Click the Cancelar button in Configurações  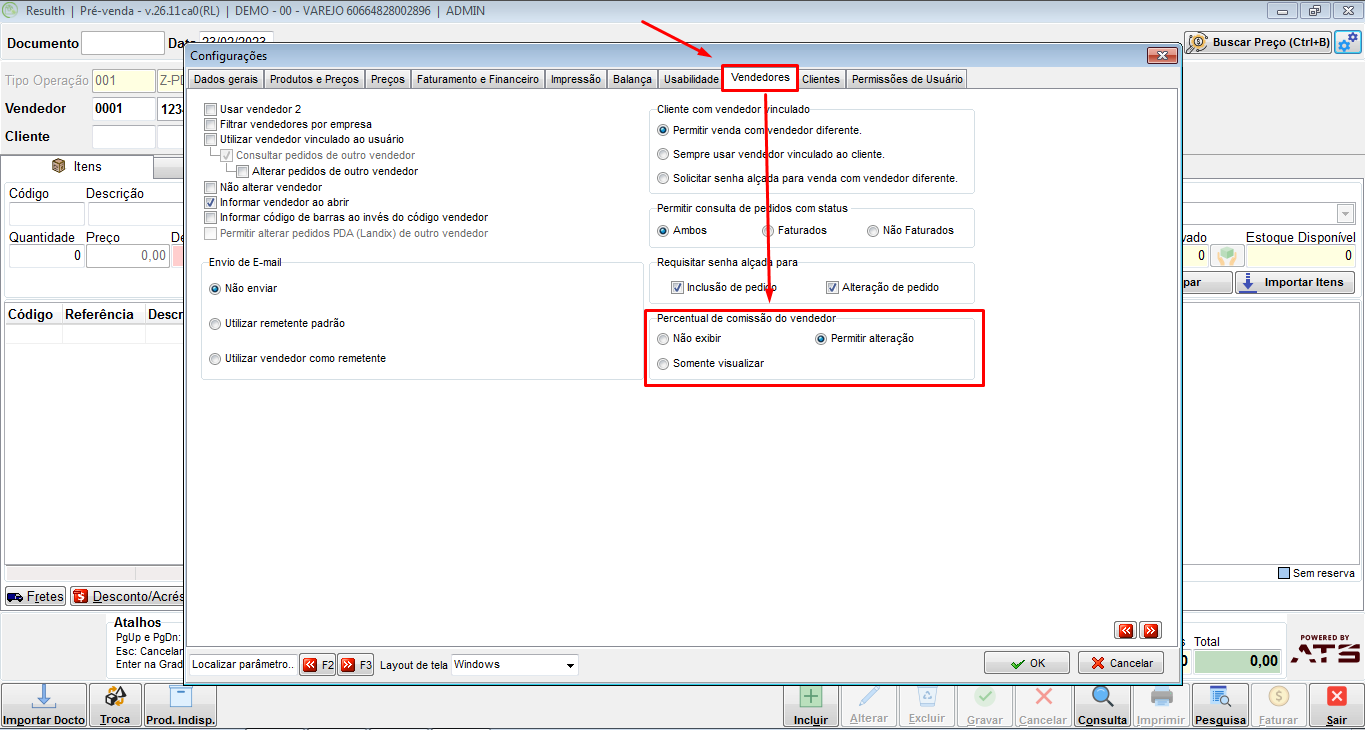click(1120, 663)
